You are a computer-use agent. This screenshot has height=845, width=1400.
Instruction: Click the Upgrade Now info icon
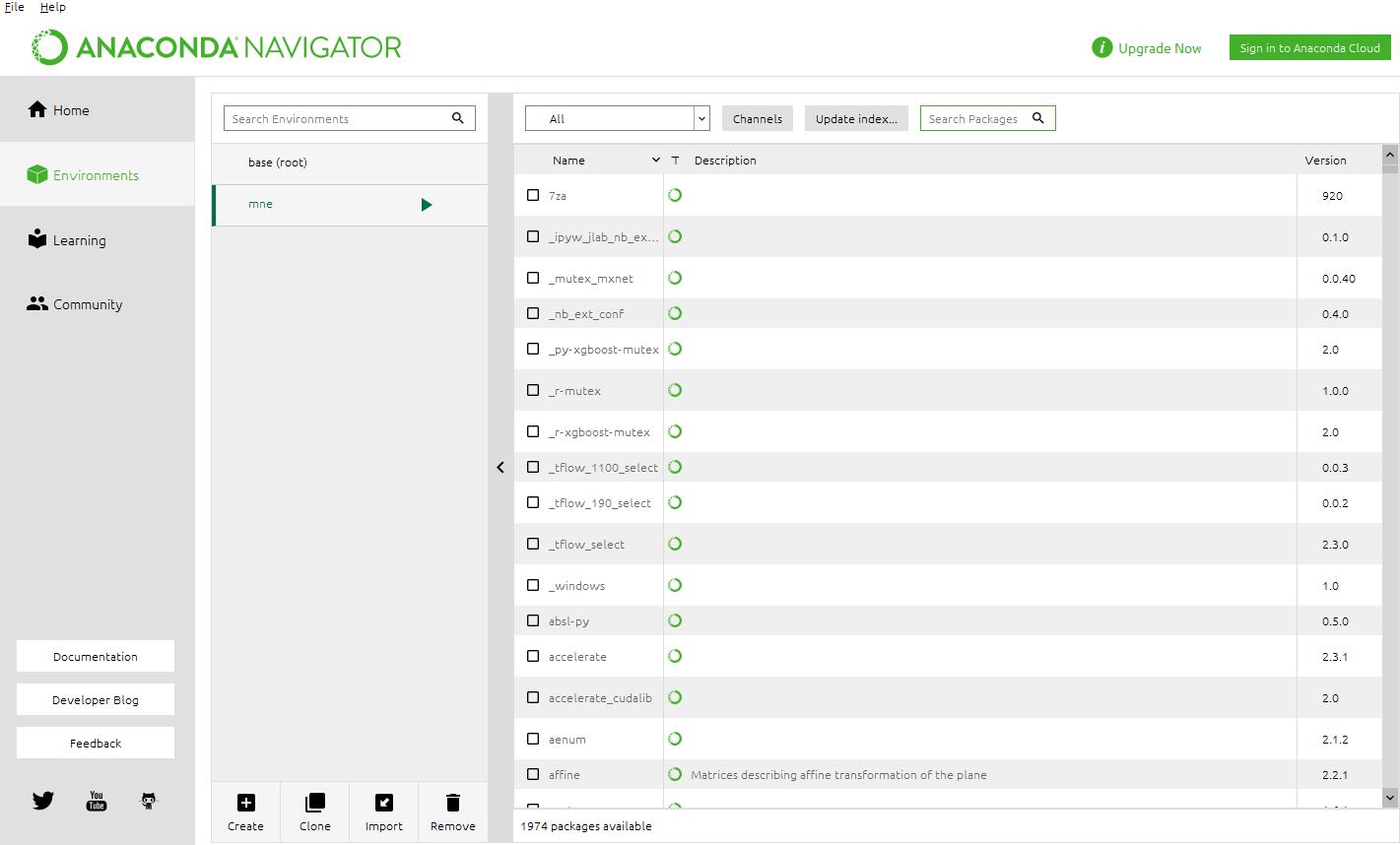pos(1101,47)
